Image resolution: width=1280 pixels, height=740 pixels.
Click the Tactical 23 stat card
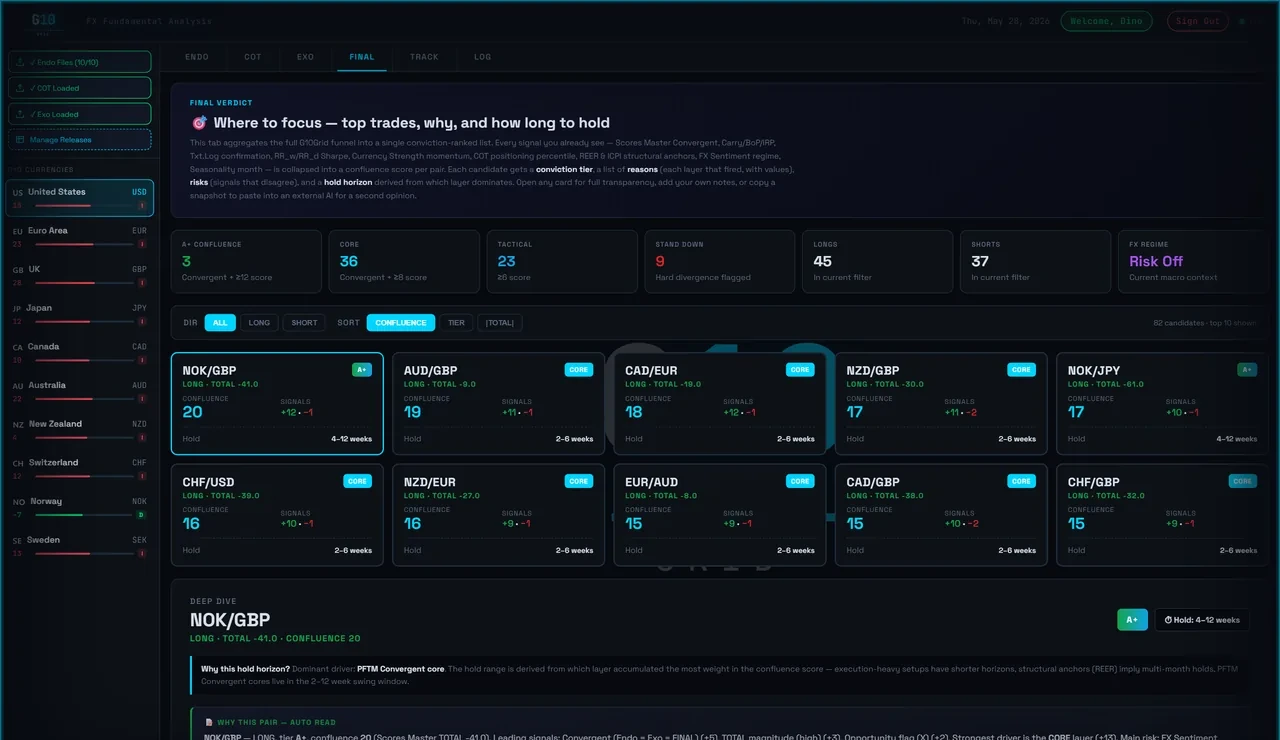[562, 262]
